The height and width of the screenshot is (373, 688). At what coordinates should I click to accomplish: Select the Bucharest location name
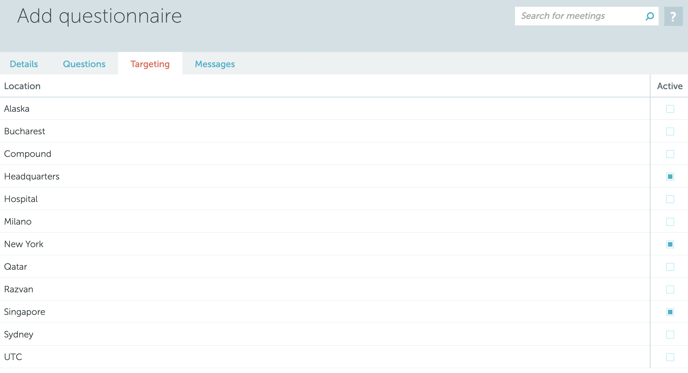click(25, 131)
